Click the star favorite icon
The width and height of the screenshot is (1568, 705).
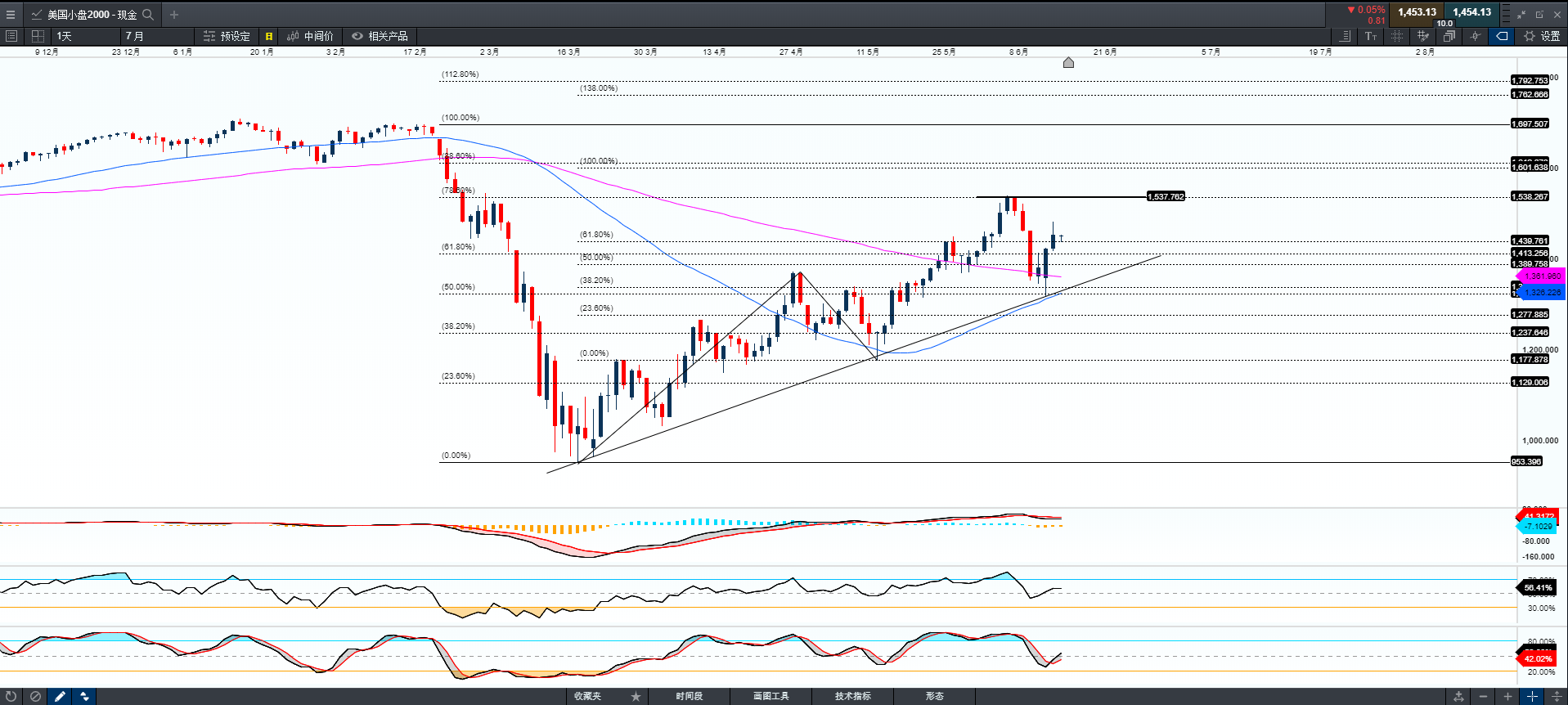[x=636, y=697]
